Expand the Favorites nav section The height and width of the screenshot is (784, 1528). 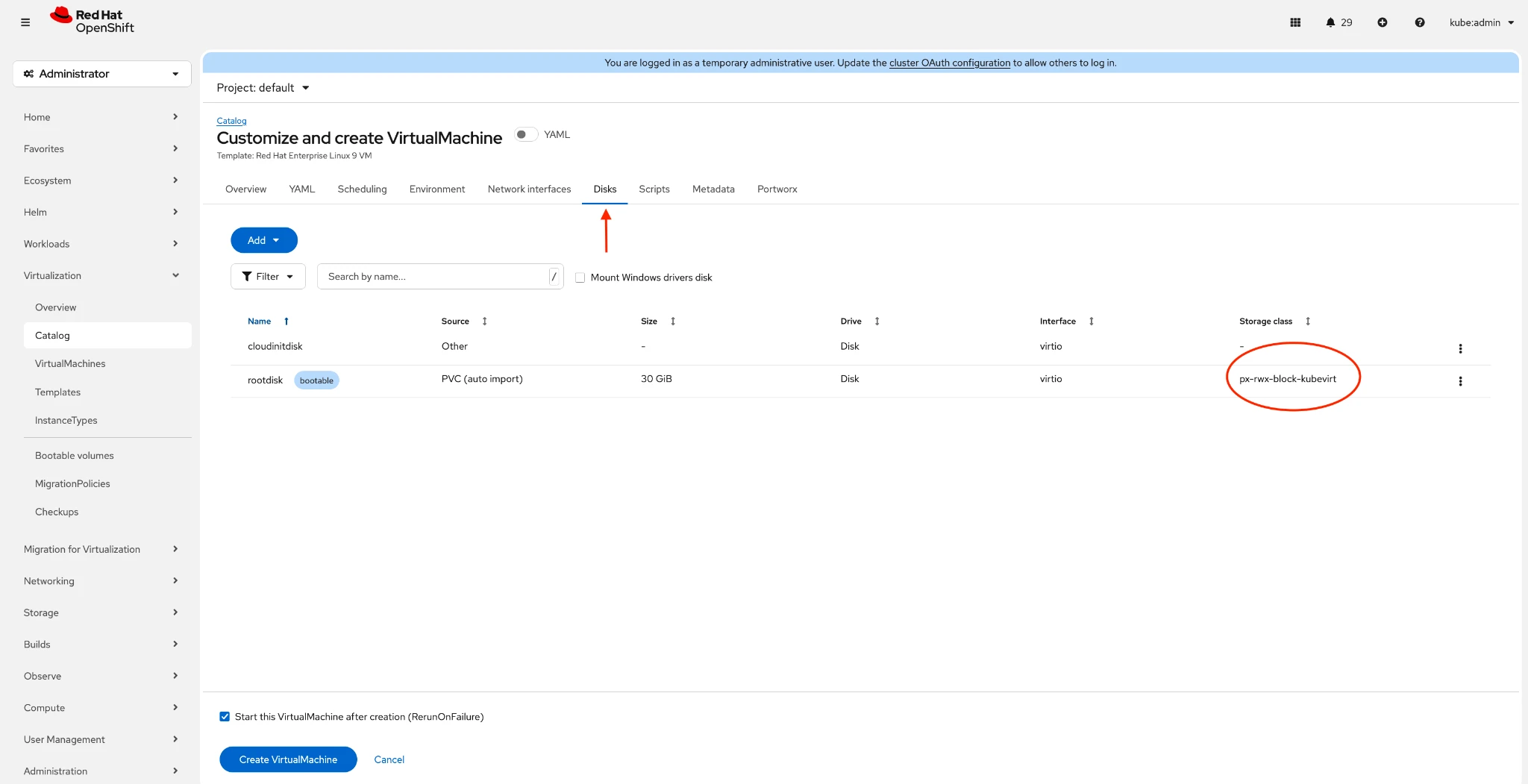[101, 148]
